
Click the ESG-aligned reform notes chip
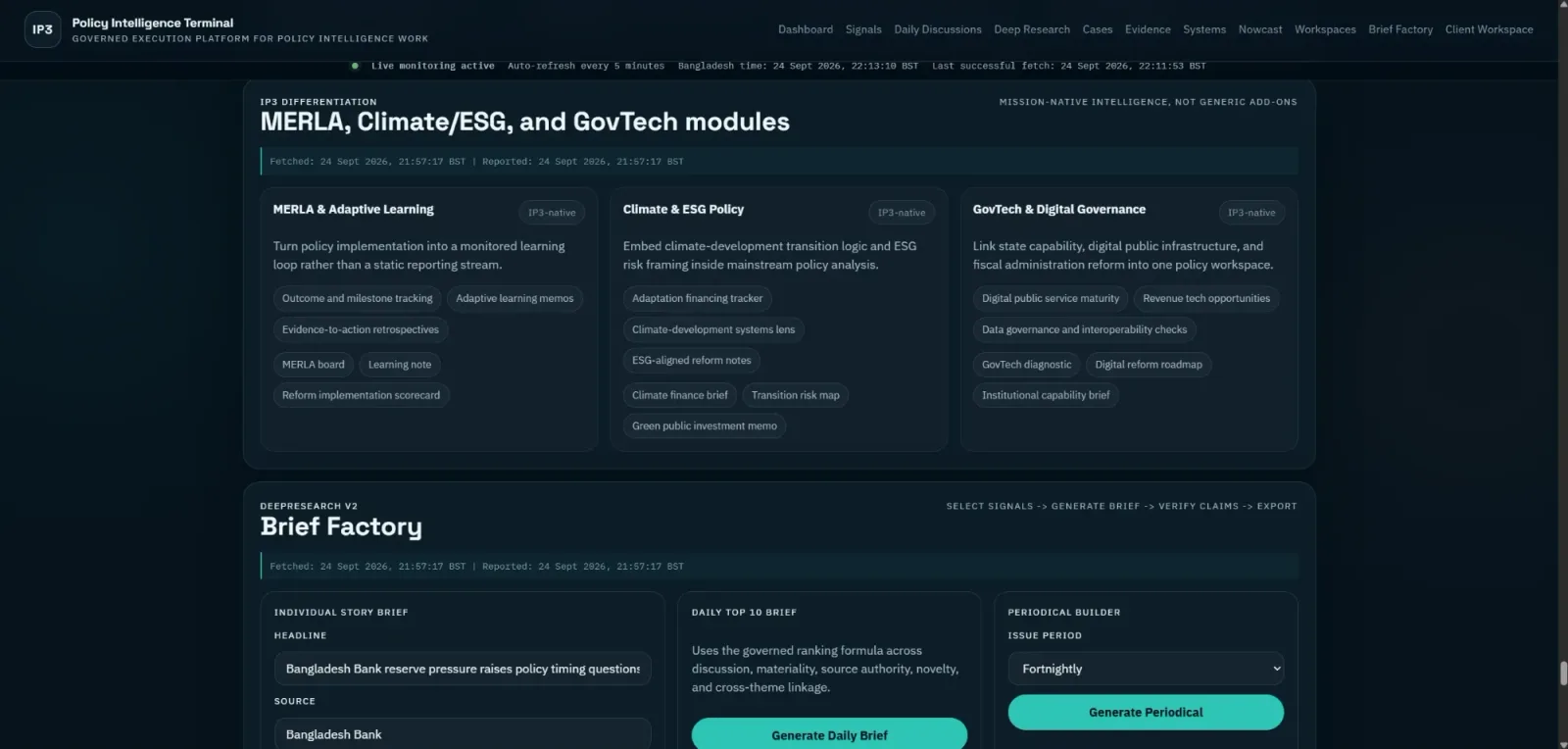[x=692, y=360]
